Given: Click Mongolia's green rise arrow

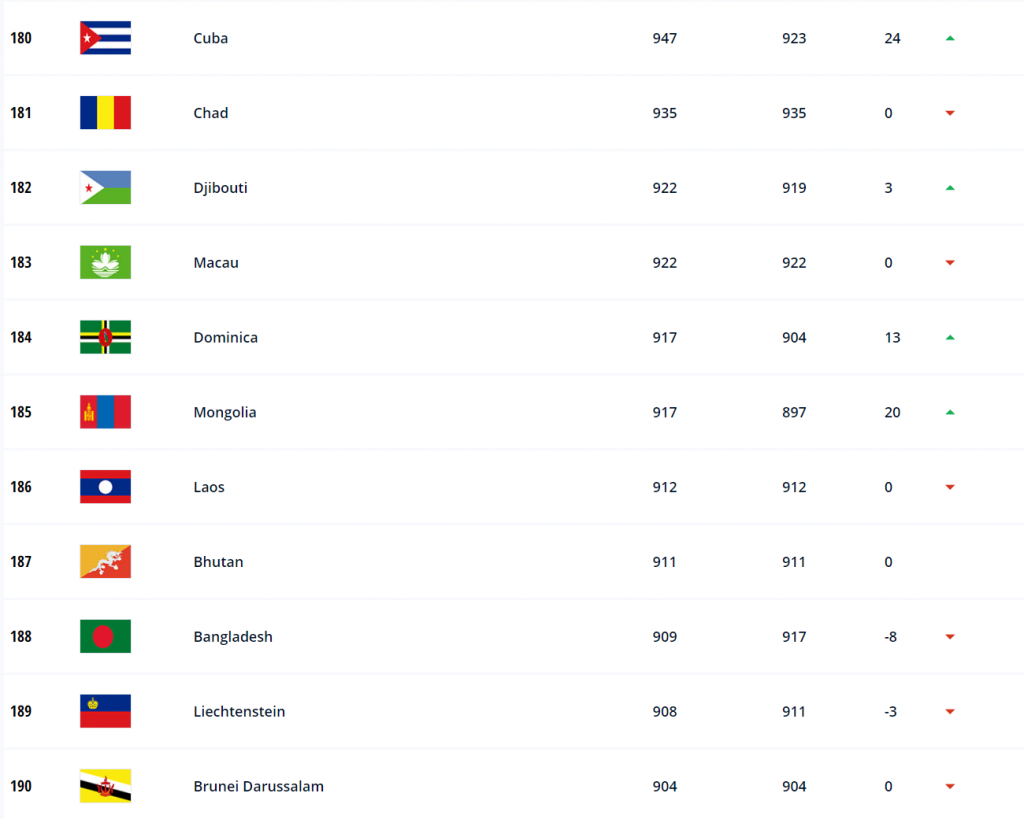Looking at the screenshot, I should point(950,412).
